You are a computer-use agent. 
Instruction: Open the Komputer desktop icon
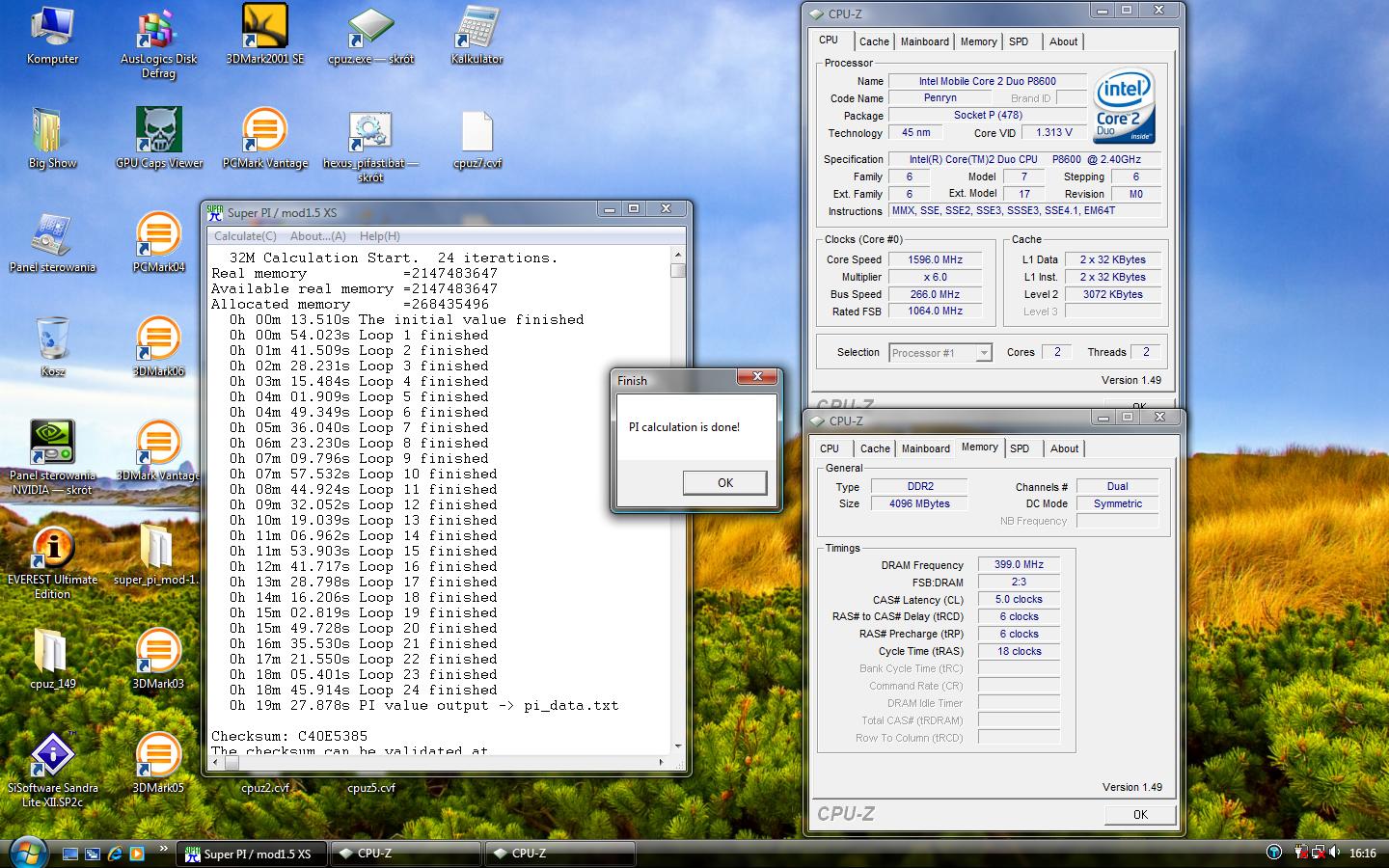[x=52, y=37]
